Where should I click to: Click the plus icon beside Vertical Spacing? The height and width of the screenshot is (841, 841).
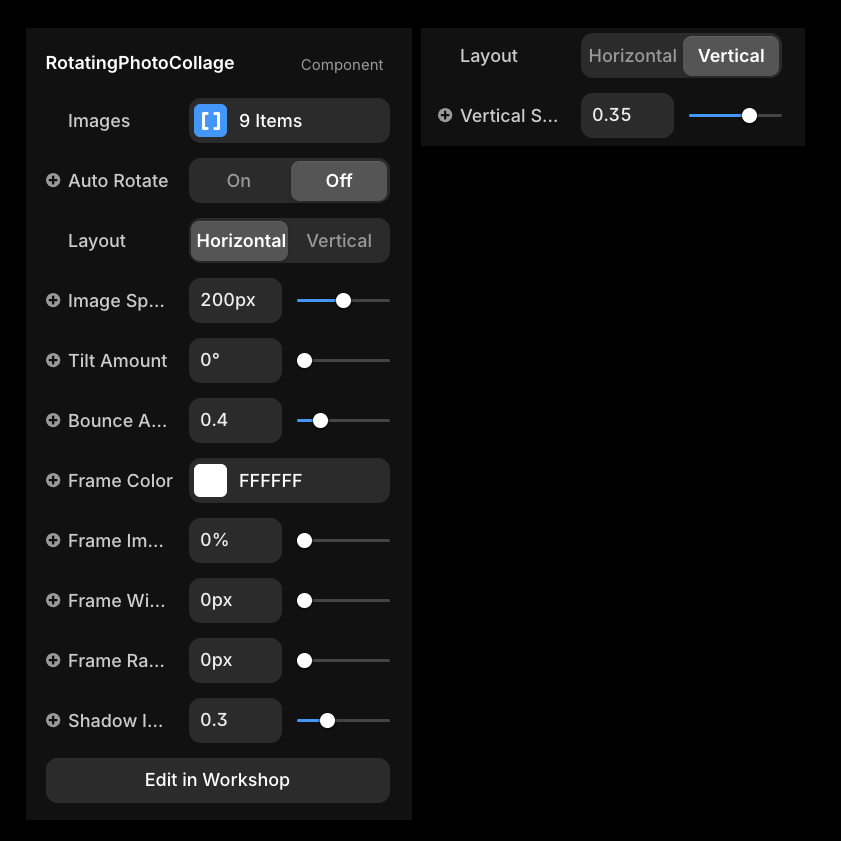[x=445, y=116]
